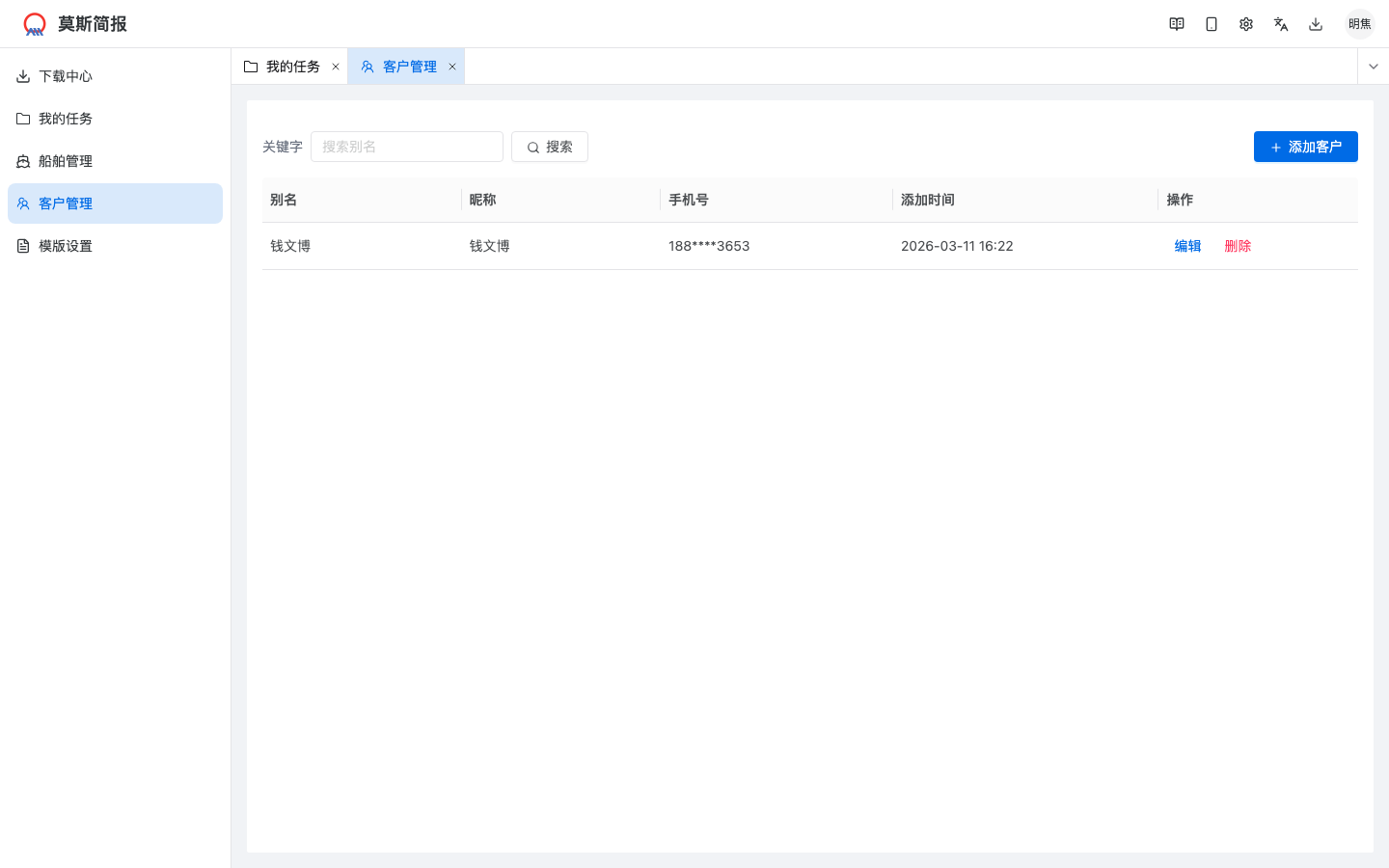
Task: Select the 船舶管理 ship icon in sidebar
Action: point(22,161)
